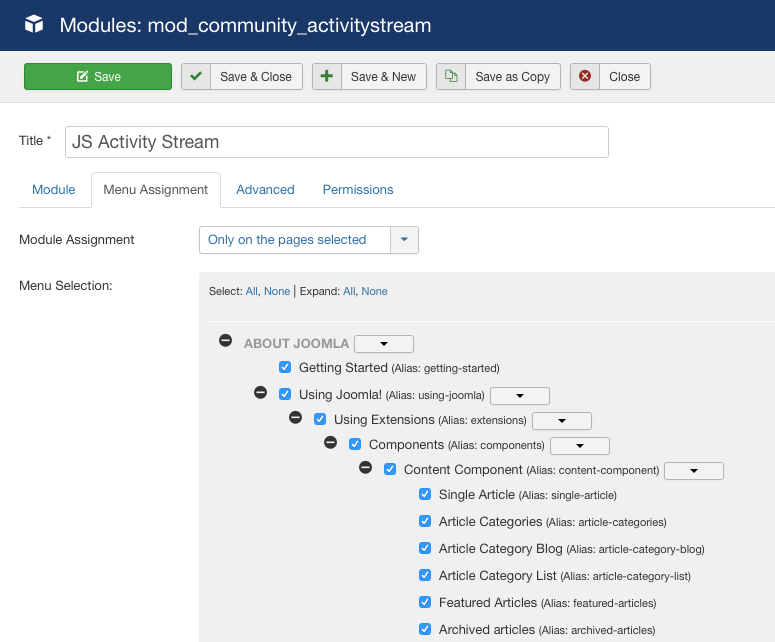Uncheck the Getting Started menu item

(x=285, y=367)
